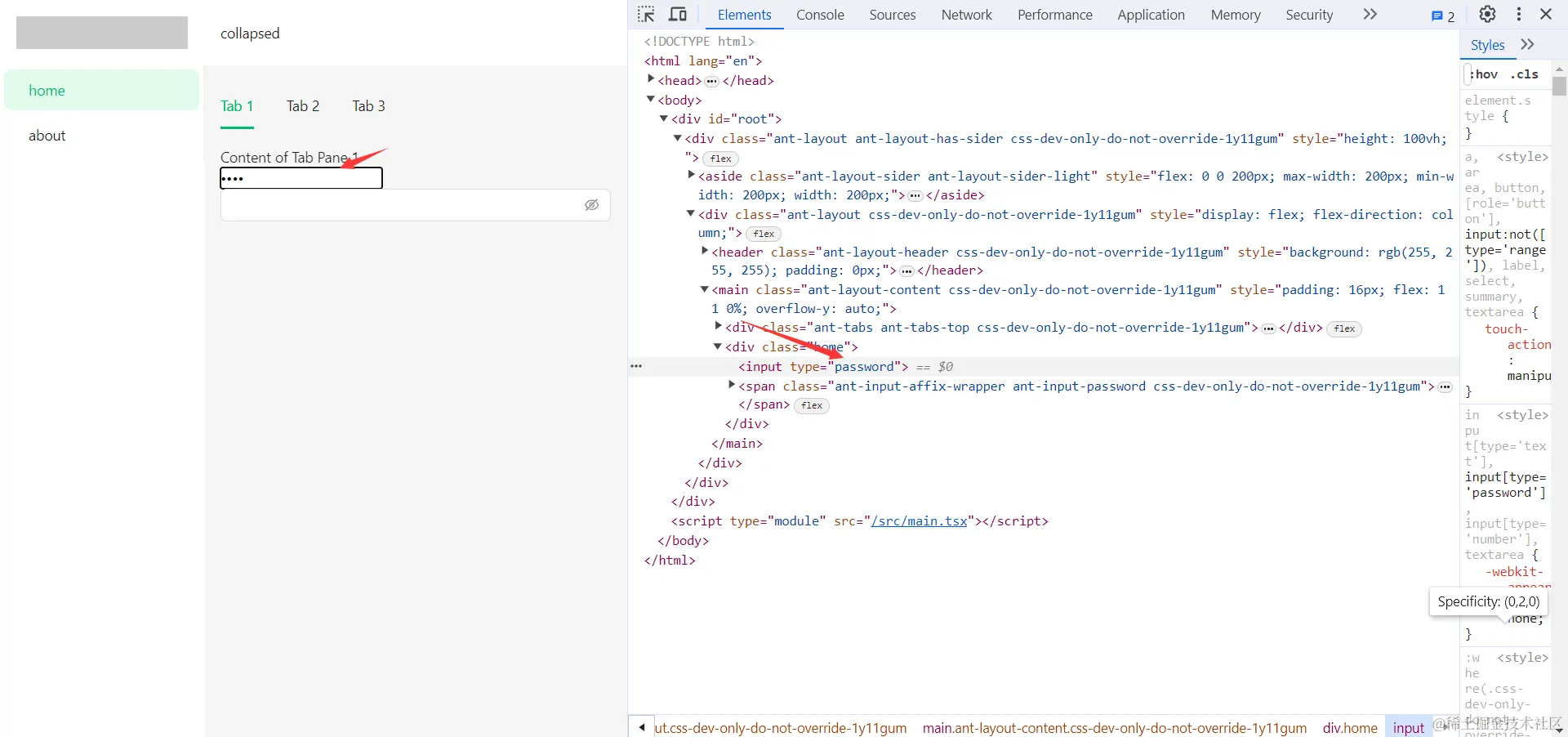This screenshot has width=1568, height=737.
Task: Collapse the div id root node
Action: tap(664, 118)
